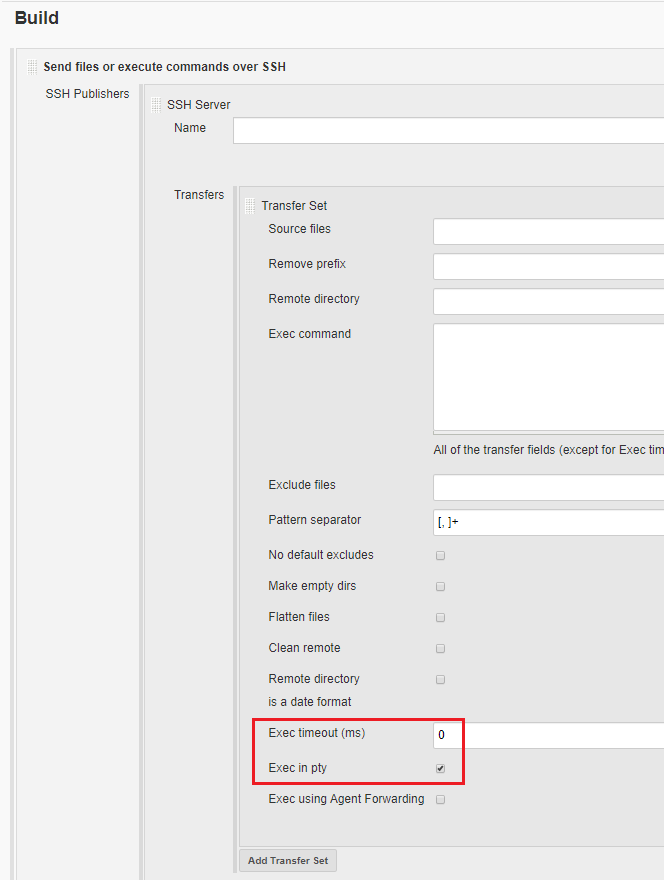Viewport: 664px width, 880px height.
Task: Click the Remote directory text field
Action: (x=548, y=301)
